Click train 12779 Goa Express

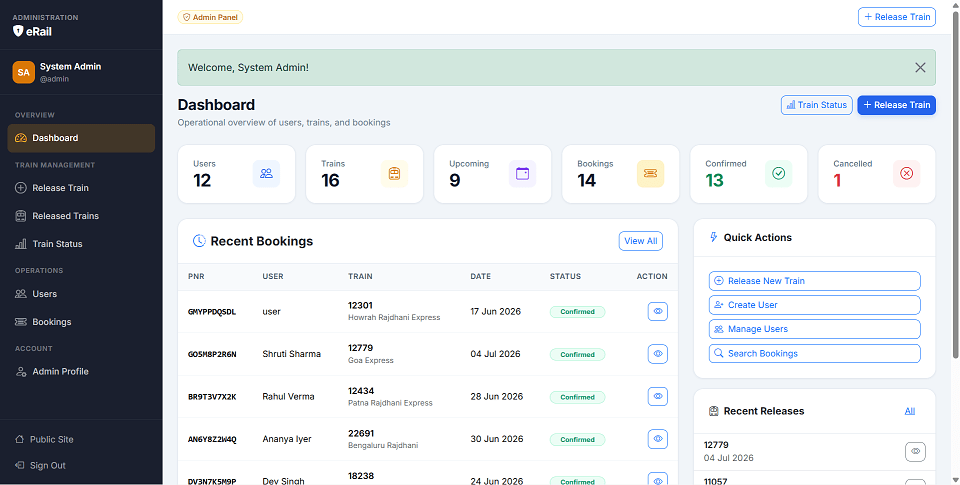click(370, 354)
